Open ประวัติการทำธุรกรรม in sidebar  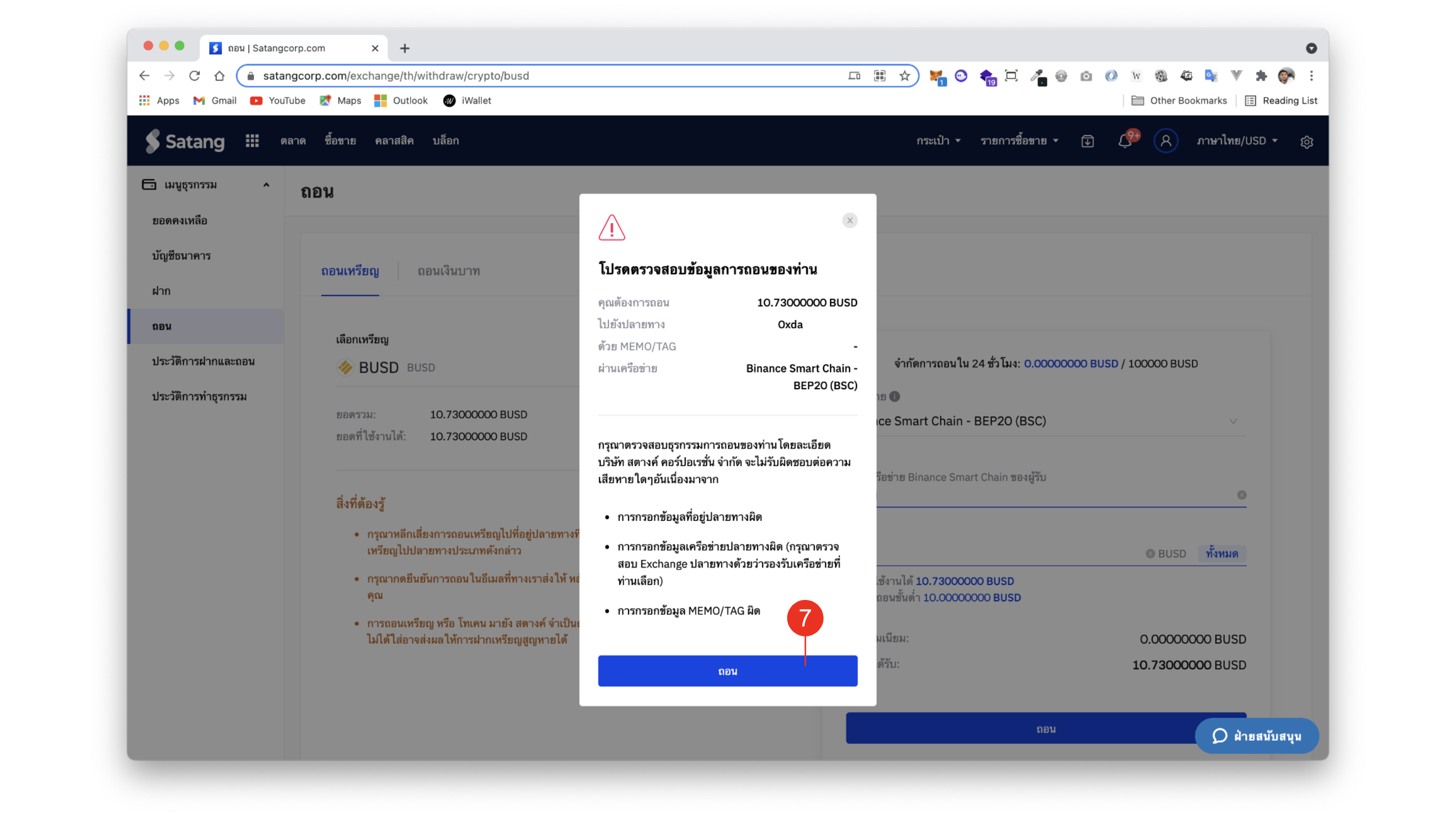tap(200, 397)
